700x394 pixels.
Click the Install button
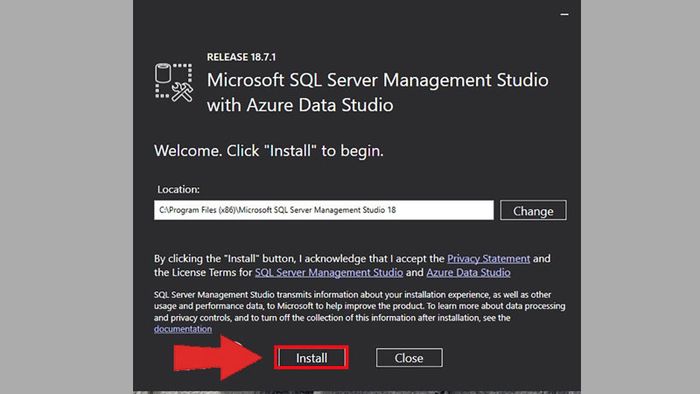(x=312, y=358)
